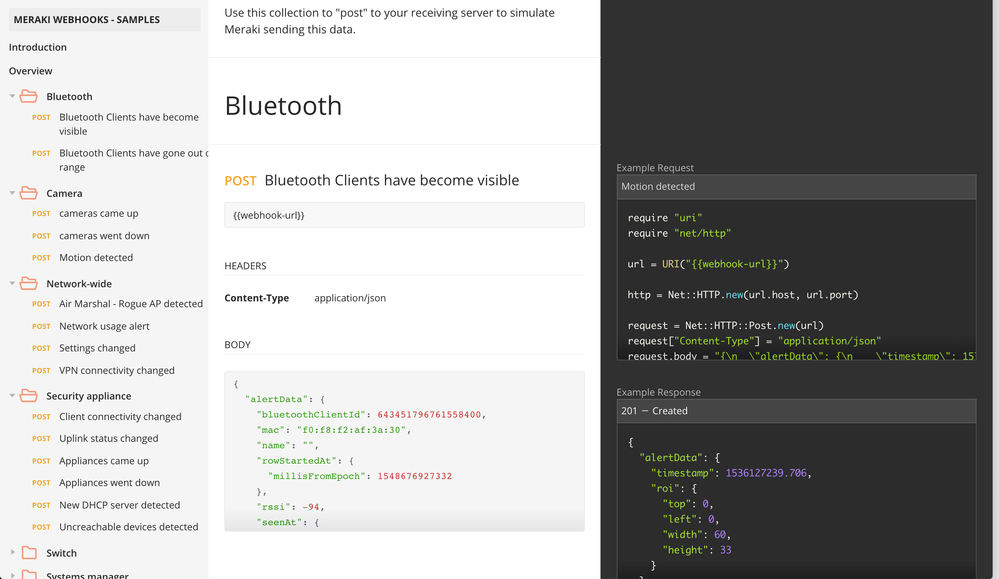
Task: Select Meraki Webhooks - Samples title
Action: click(87, 20)
